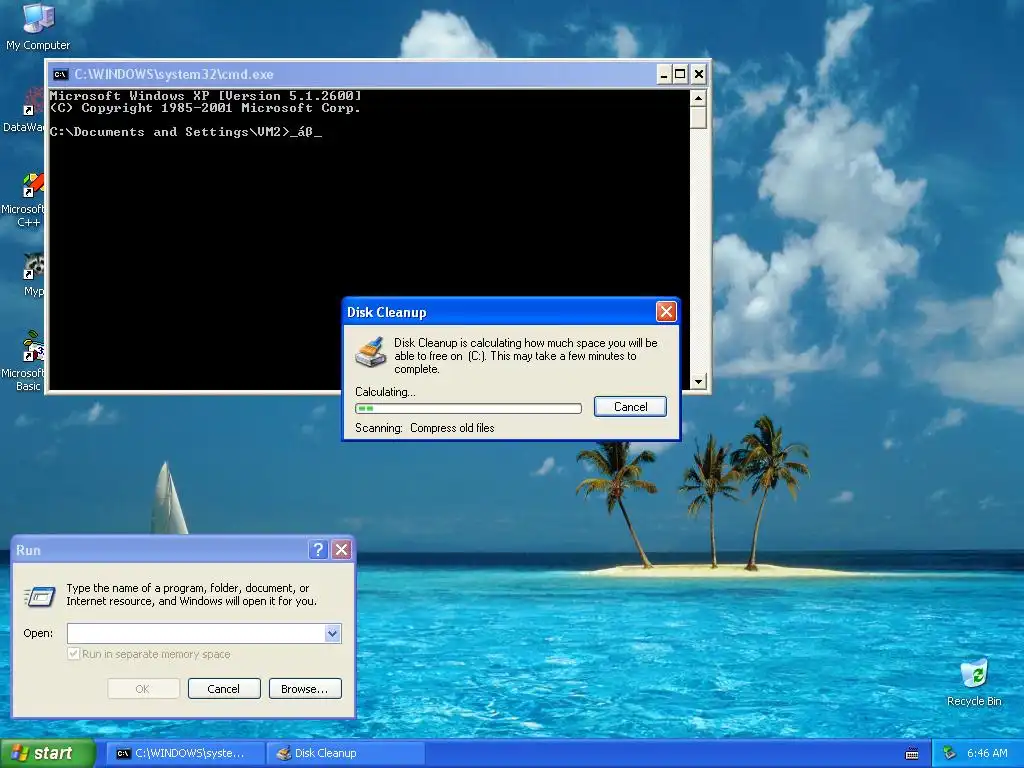Click the Disk Cleanup progress bar
1024x768 pixels.
click(468, 408)
